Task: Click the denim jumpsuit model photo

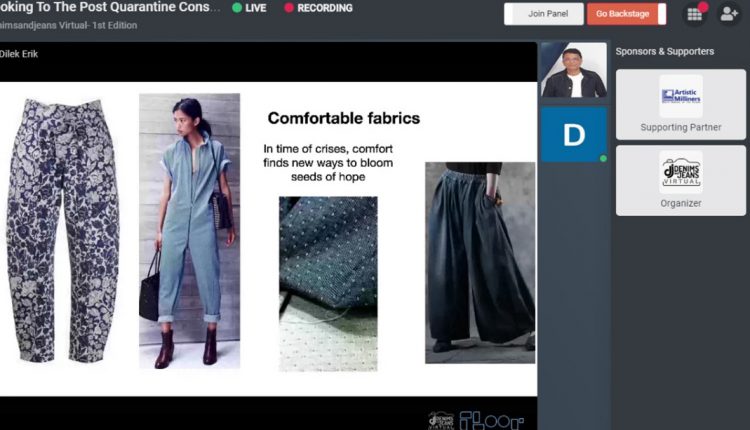Action: tap(189, 231)
